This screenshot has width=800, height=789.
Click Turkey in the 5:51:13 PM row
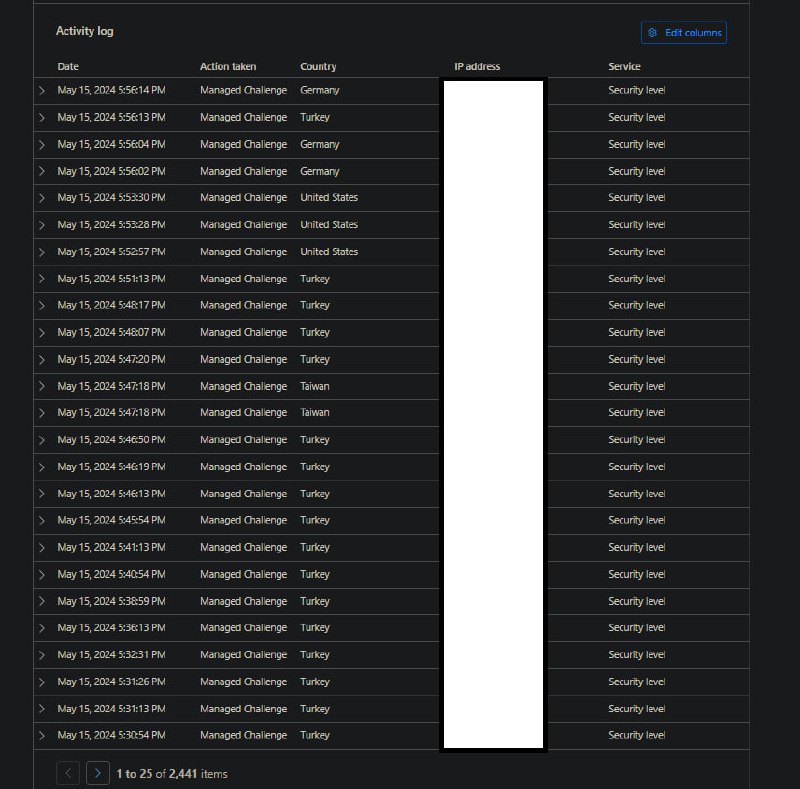pyautogui.click(x=315, y=279)
